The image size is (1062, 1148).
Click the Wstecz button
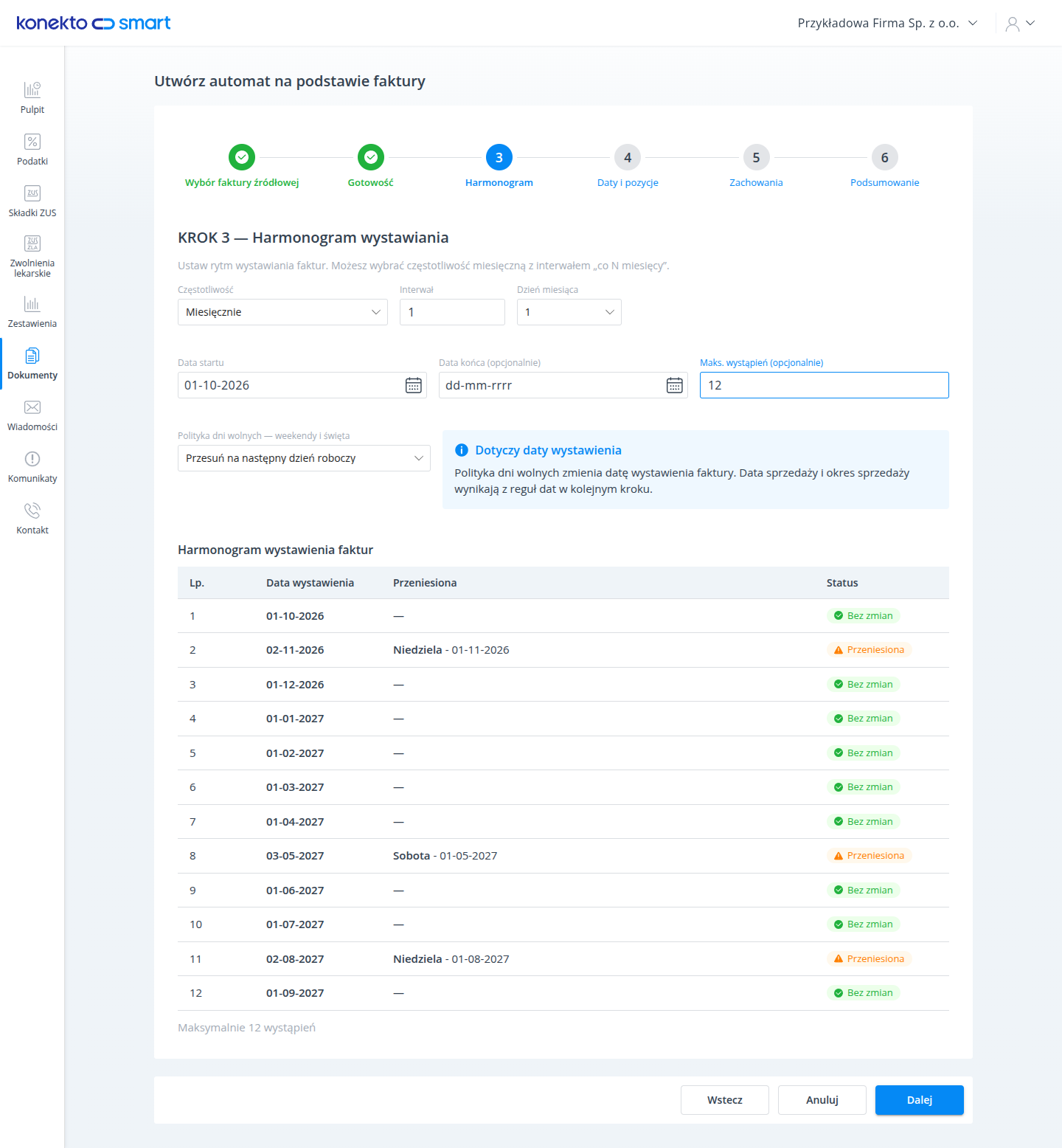[725, 1100]
